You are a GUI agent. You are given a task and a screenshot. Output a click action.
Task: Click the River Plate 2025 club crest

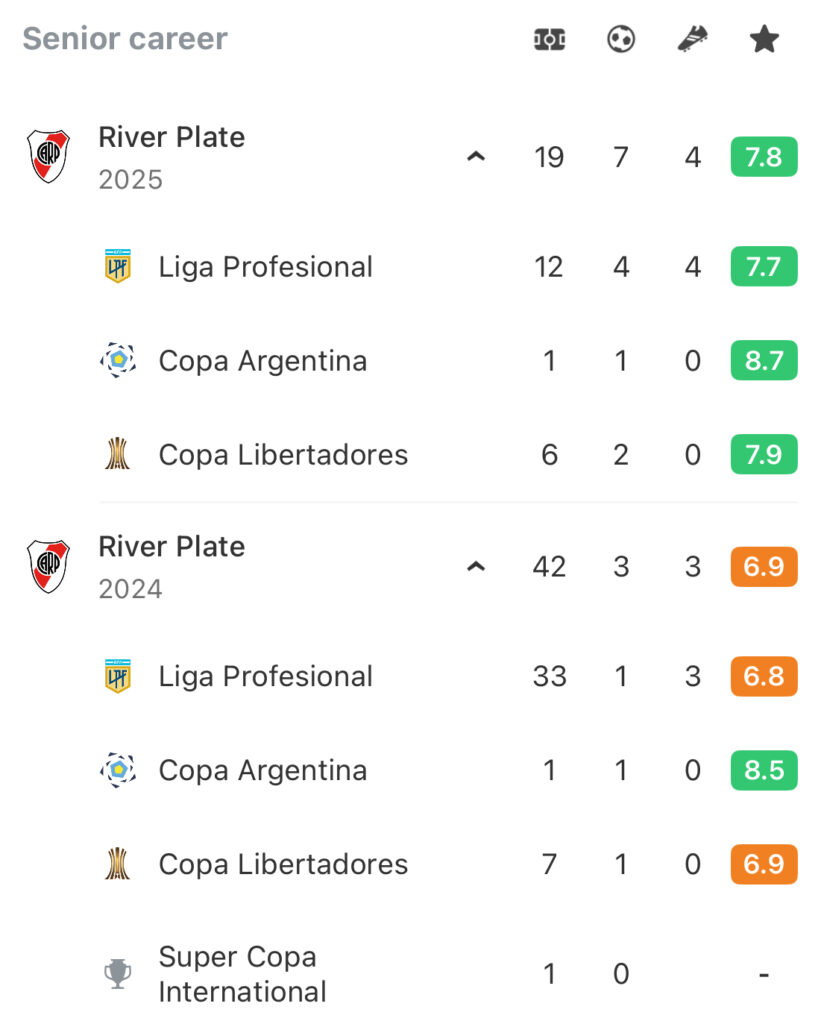pos(48,156)
